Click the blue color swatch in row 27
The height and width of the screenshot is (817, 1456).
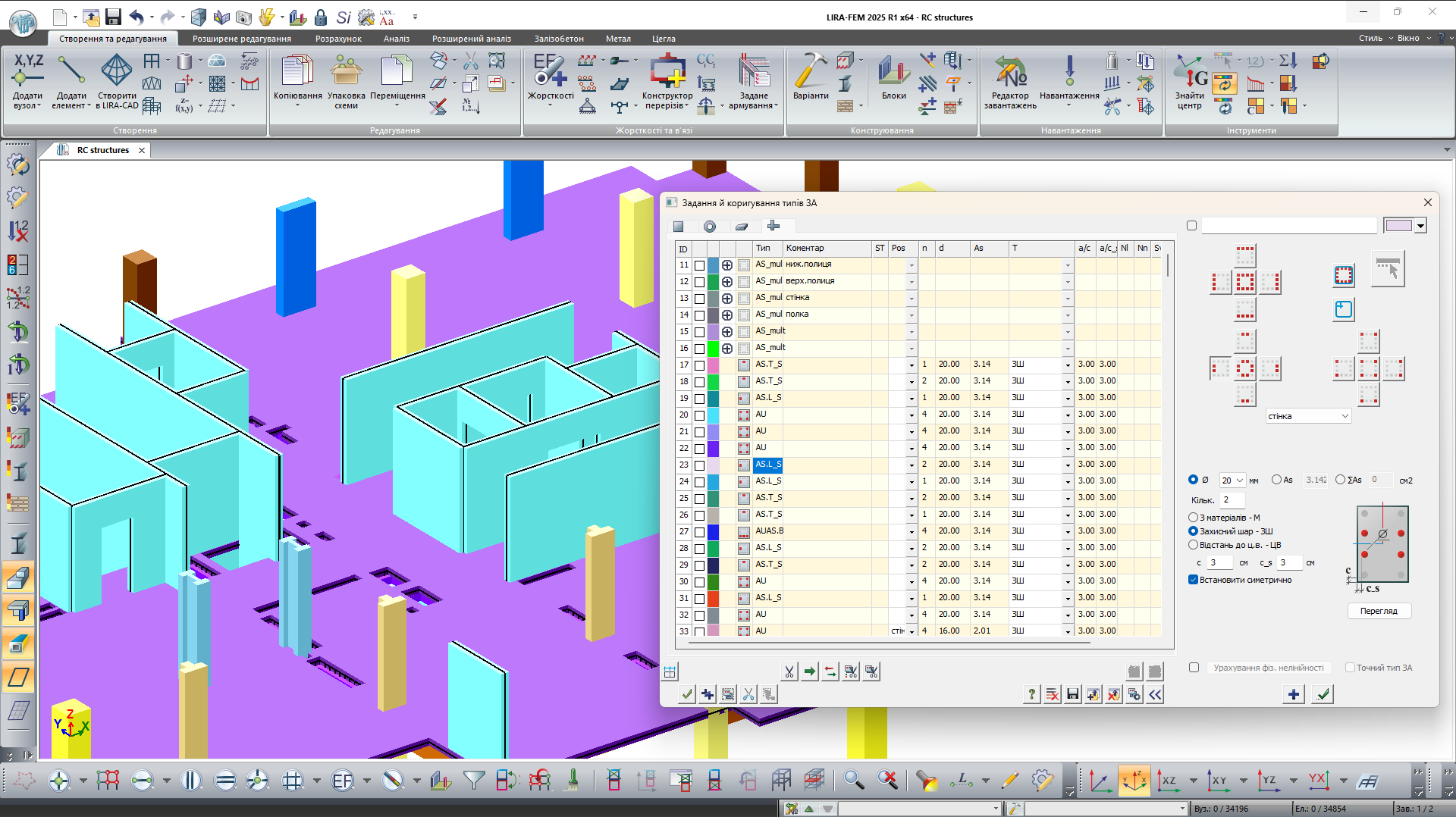[713, 531]
